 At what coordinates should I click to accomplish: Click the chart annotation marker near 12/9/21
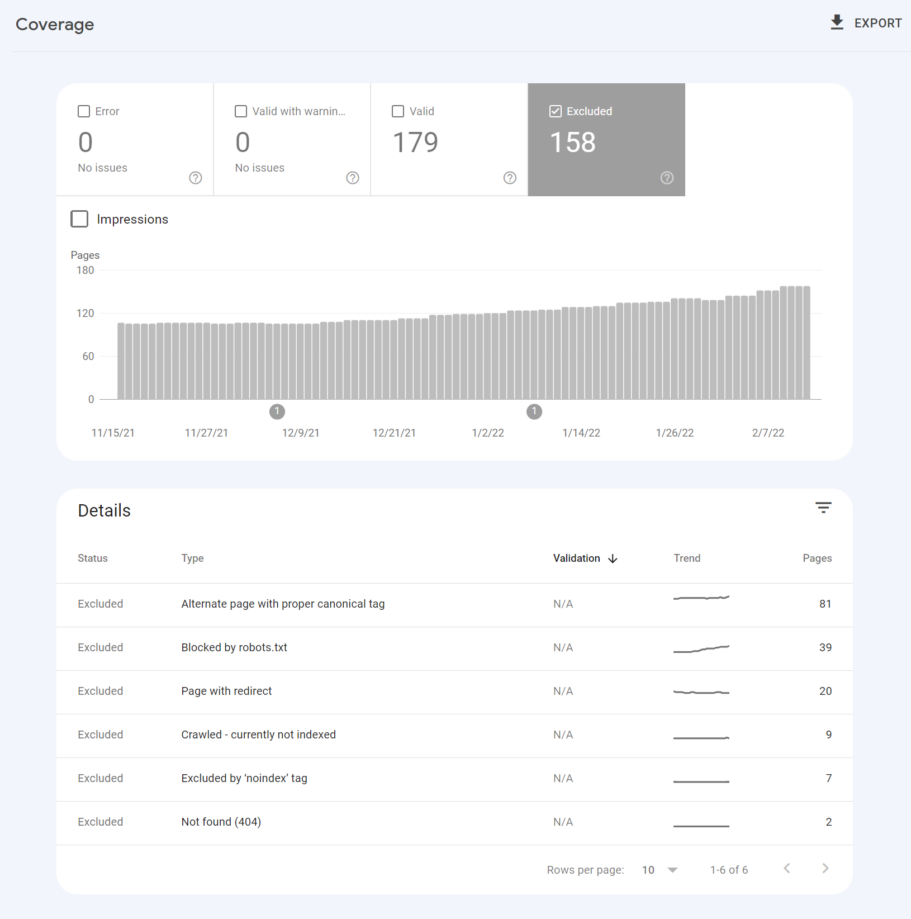pyautogui.click(x=277, y=411)
